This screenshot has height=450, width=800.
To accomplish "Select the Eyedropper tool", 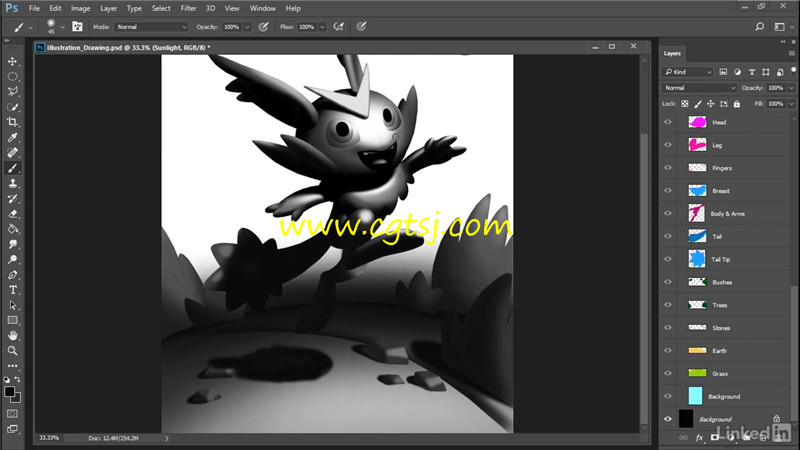I will click(x=12, y=137).
